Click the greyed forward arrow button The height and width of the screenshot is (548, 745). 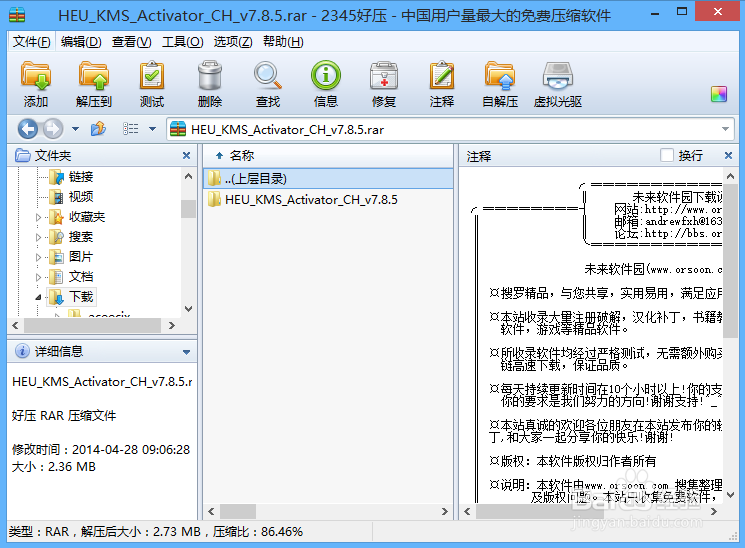pyautogui.click(x=53, y=129)
